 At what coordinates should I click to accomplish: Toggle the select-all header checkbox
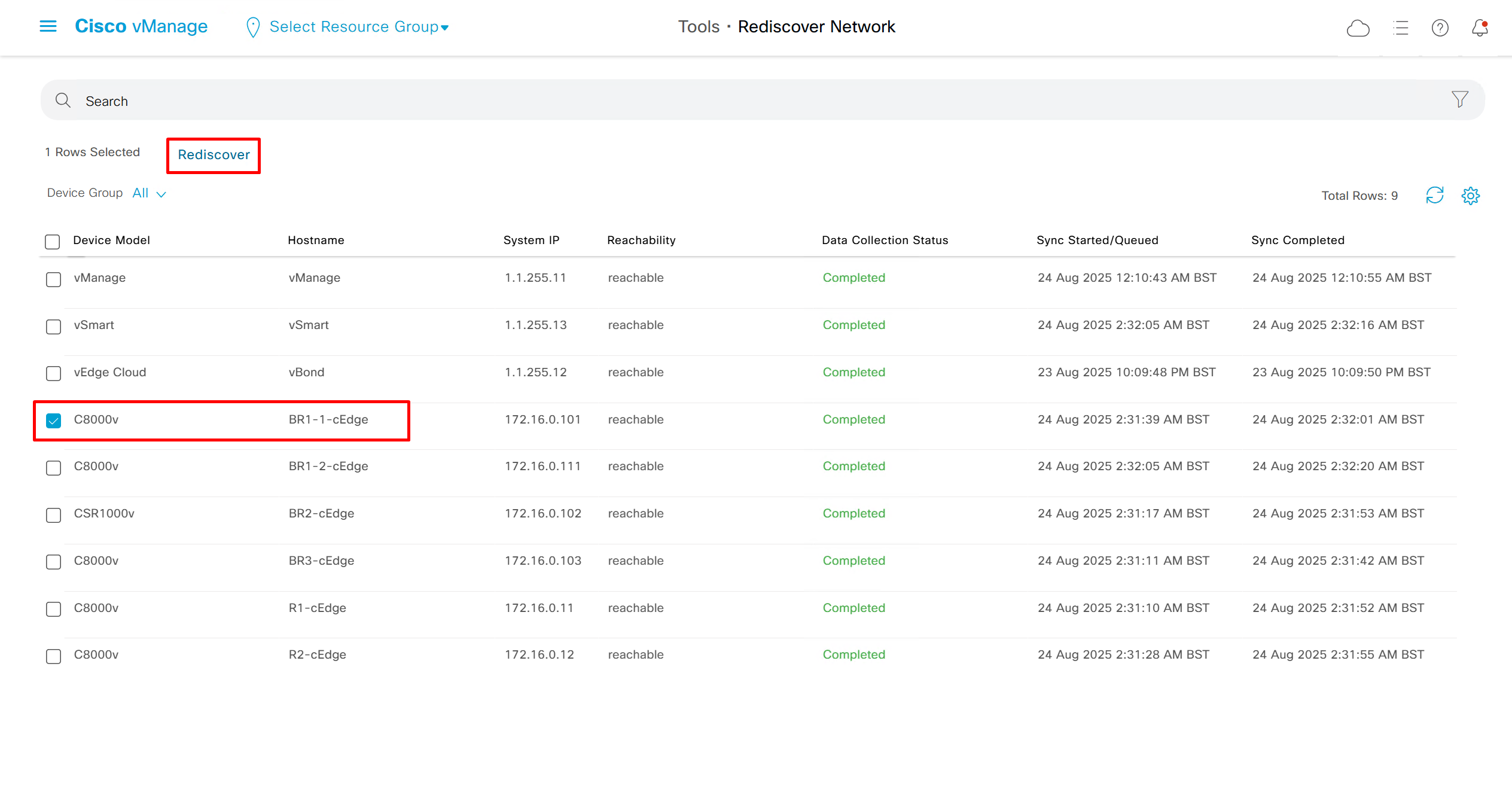point(53,241)
